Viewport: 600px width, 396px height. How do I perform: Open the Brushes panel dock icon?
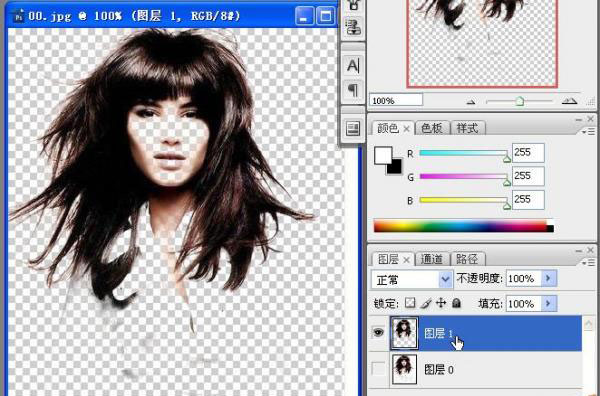click(353, 5)
